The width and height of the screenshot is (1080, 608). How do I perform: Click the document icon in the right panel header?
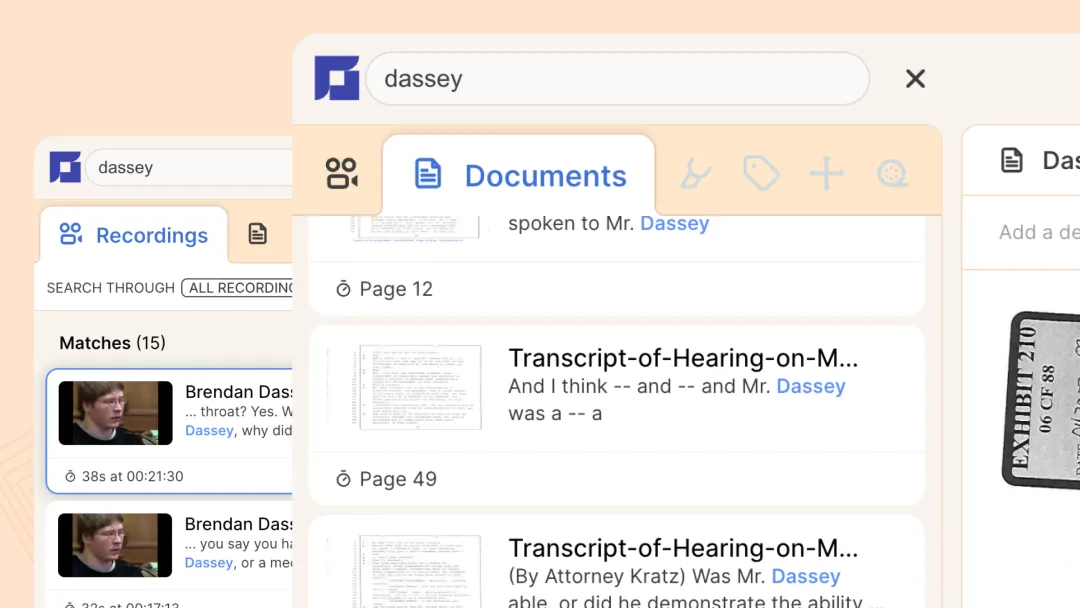(1012, 160)
